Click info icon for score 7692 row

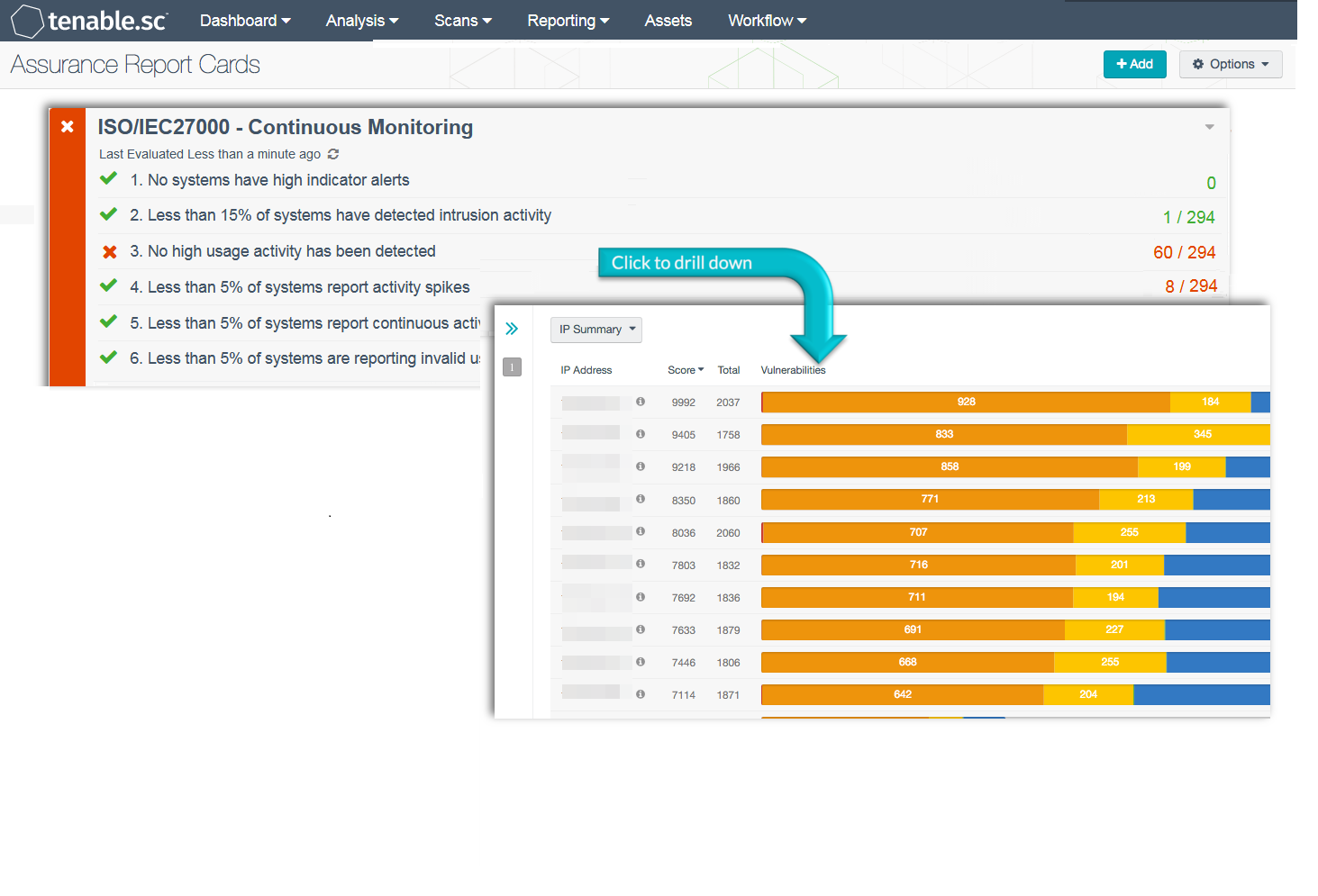(641, 597)
